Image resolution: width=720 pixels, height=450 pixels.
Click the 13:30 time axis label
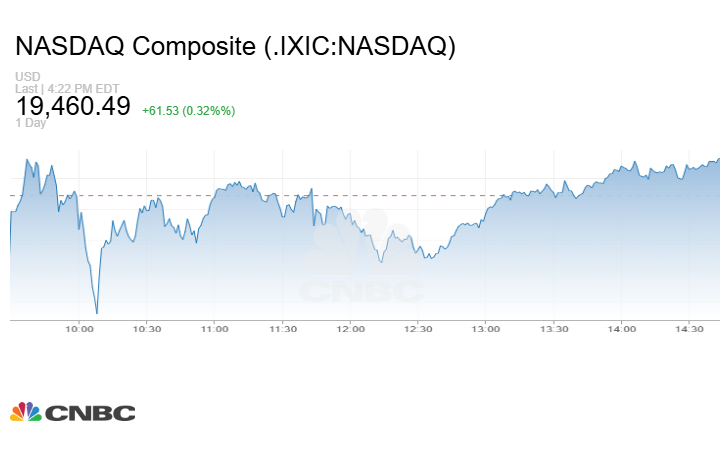[x=554, y=329]
